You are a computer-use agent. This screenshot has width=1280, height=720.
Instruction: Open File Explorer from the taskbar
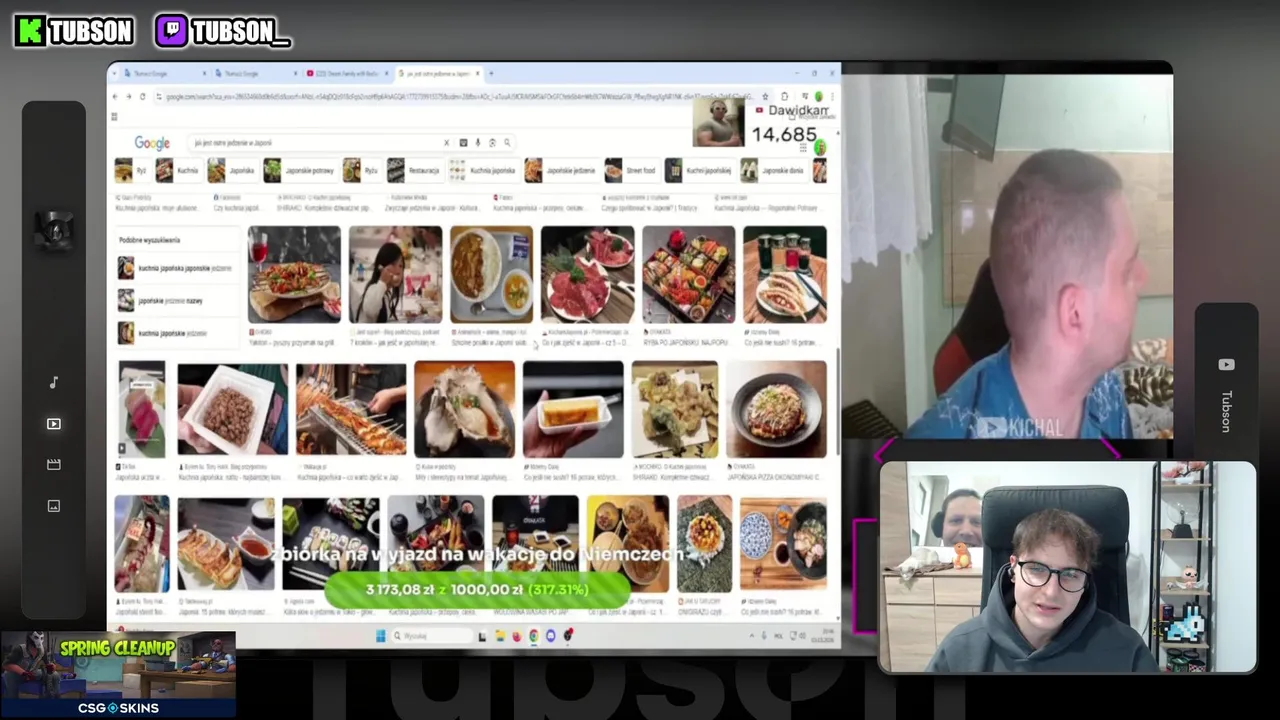coord(500,636)
